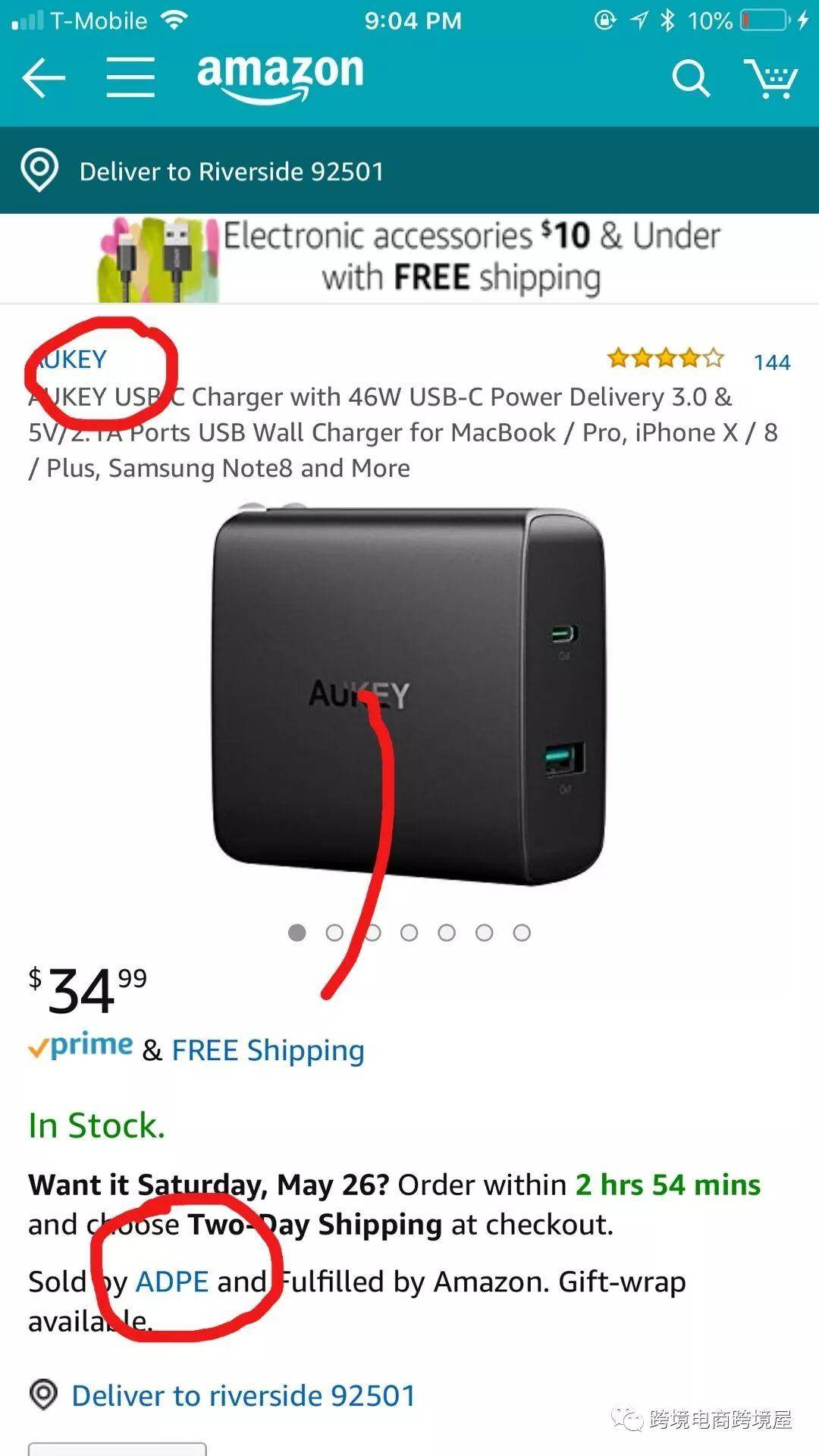This screenshot has width=819, height=1456.
Task: Open the search magnifier icon
Action: coord(691,78)
